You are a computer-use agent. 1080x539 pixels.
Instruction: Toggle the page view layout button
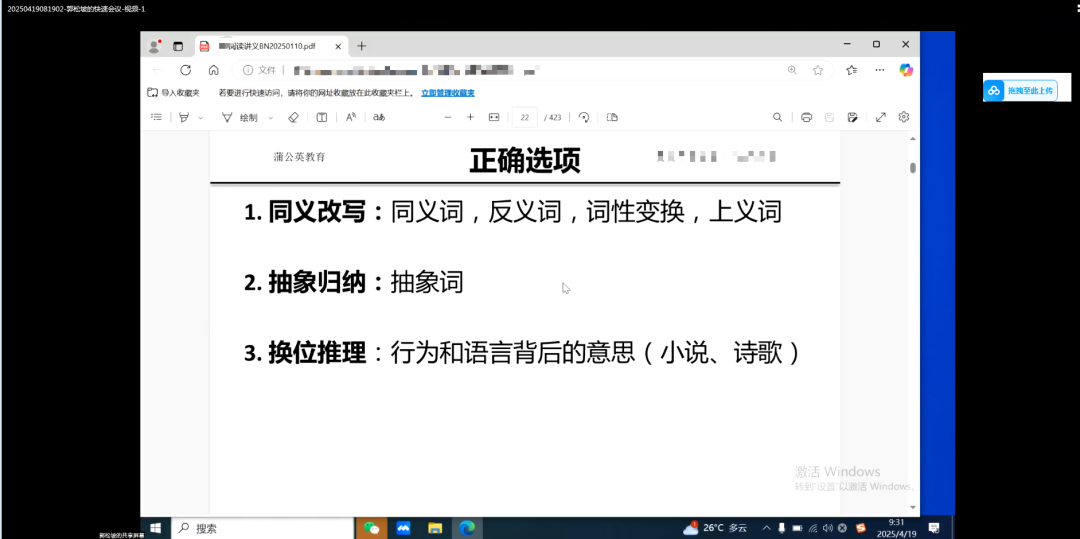pyautogui.click(x=612, y=117)
